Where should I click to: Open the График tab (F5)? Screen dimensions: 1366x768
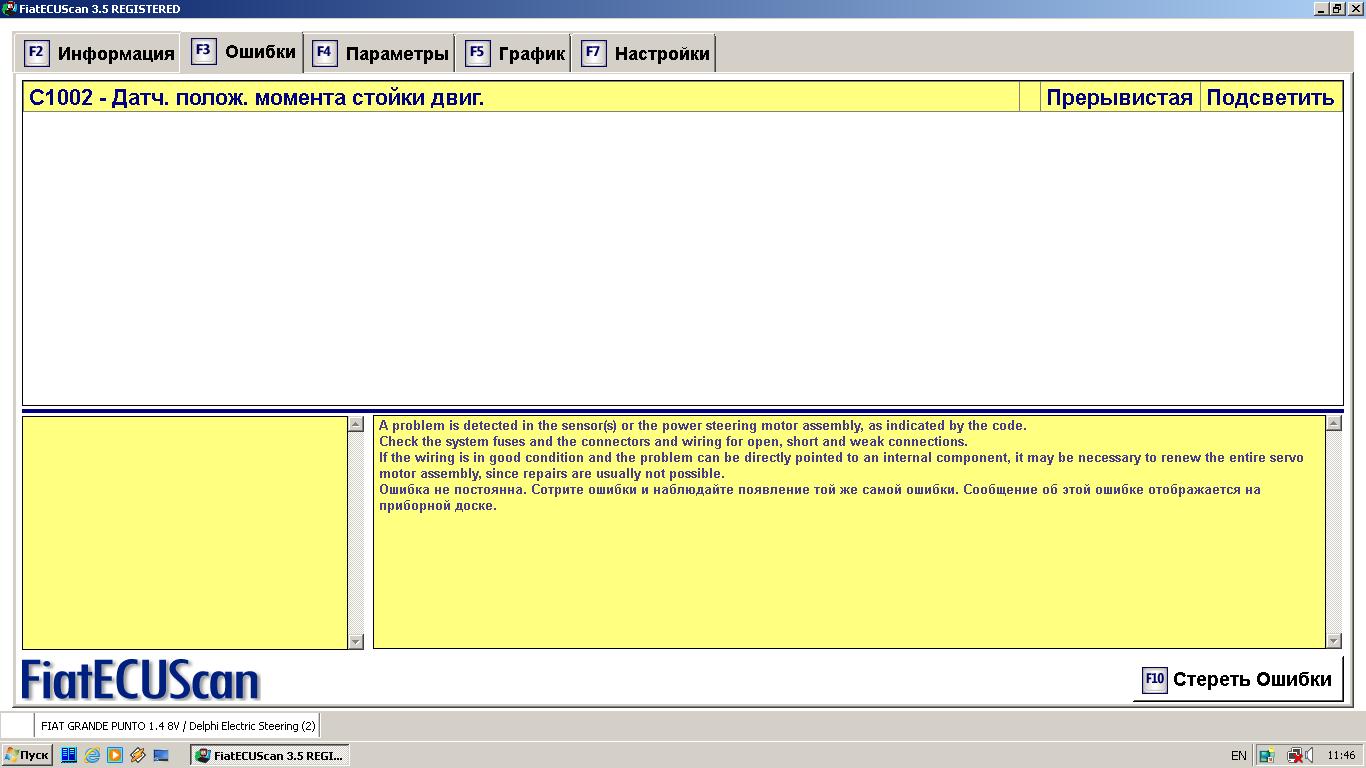(x=516, y=54)
